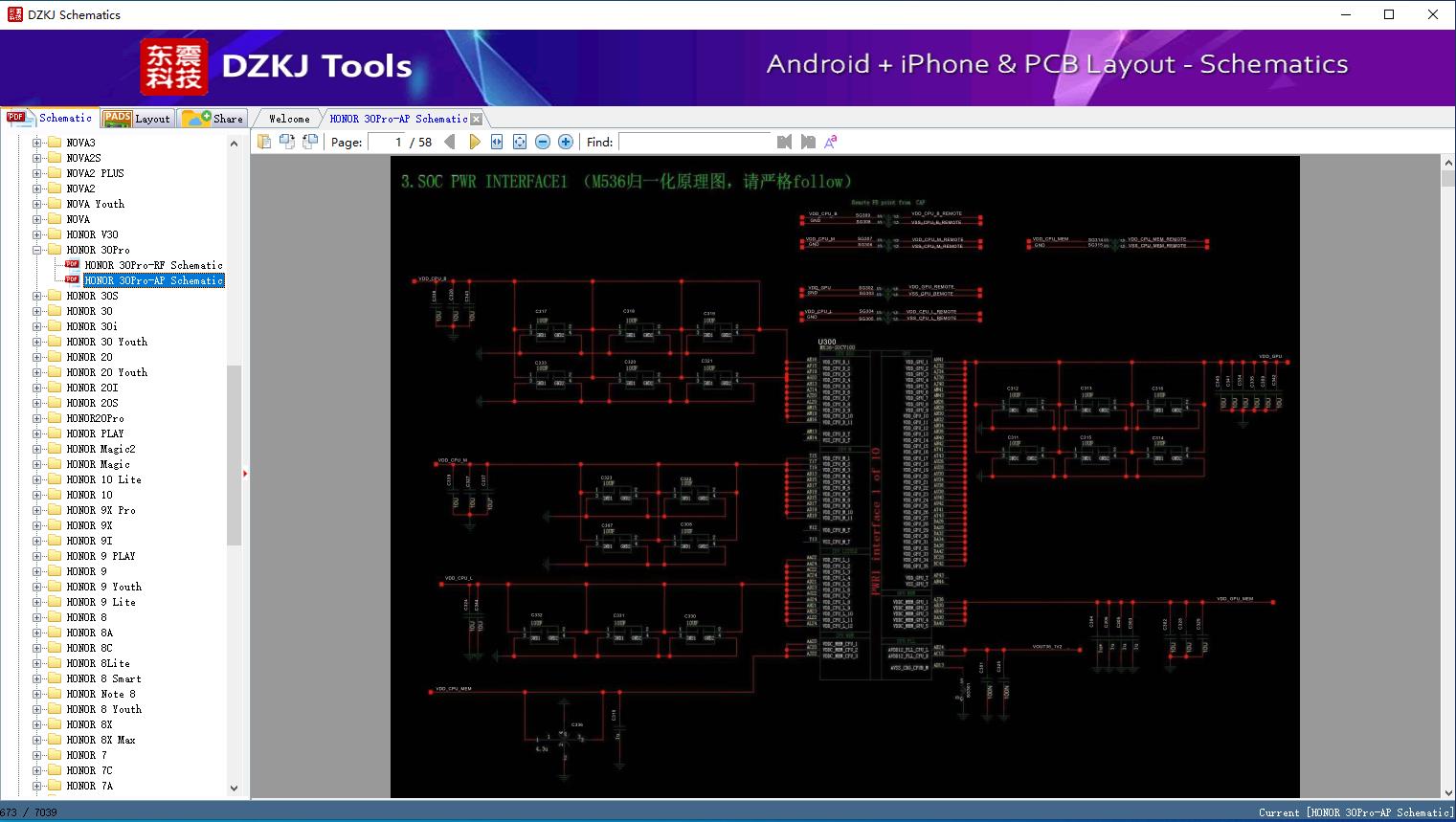Open HONOR 30Pro-RF Schematic file

pos(153,265)
